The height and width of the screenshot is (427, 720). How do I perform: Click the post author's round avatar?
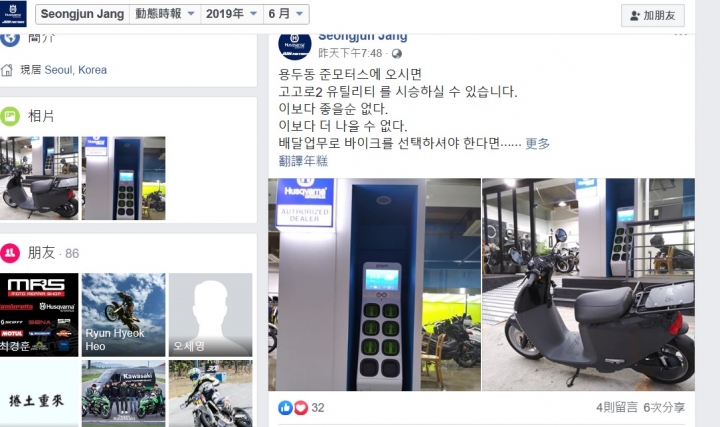pyautogui.click(x=295, y=45)
